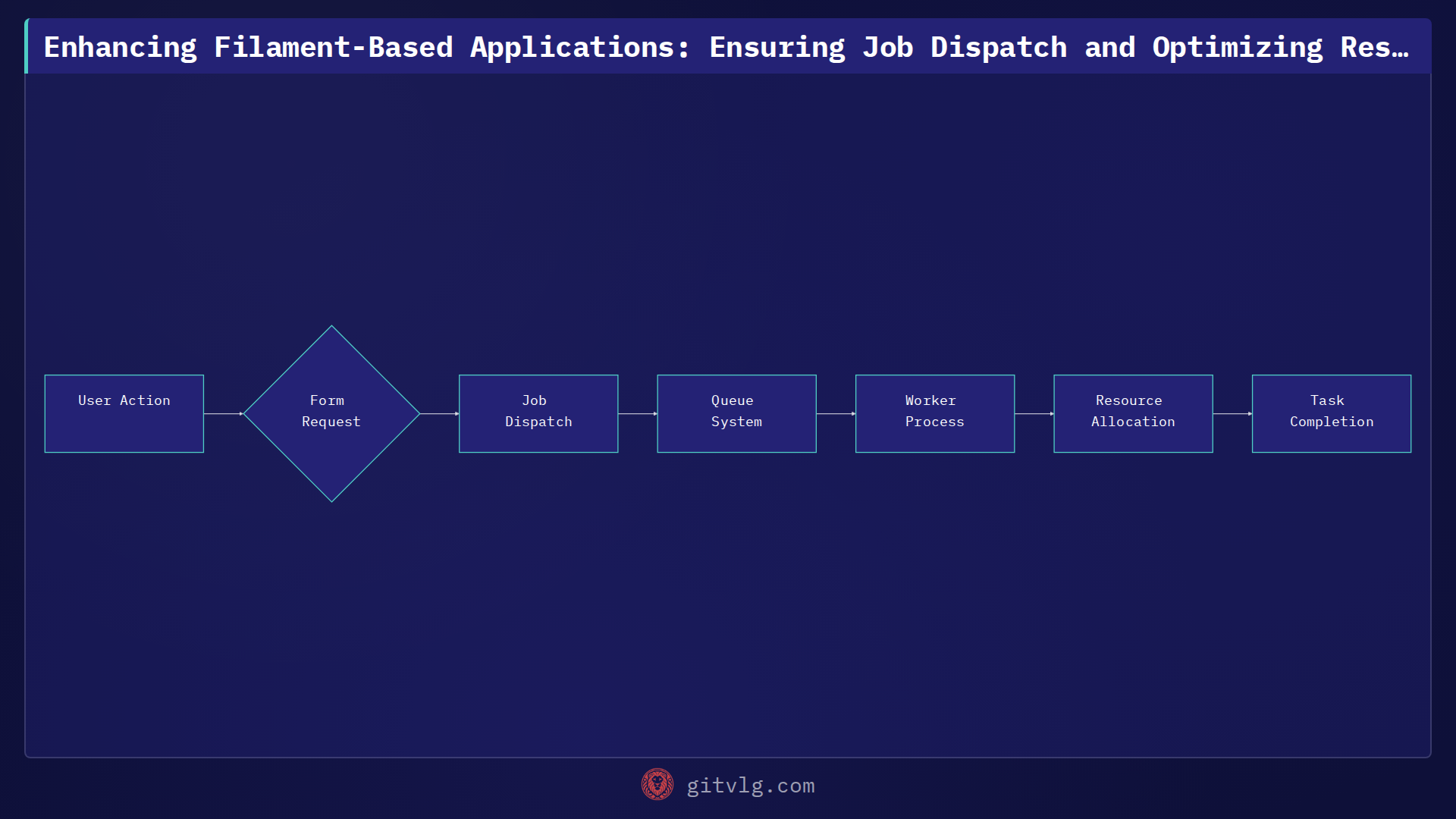Select the Form Request diamond node
Image resolution: width=1456 pixels, height=819 pixels.
coord(331,414)
